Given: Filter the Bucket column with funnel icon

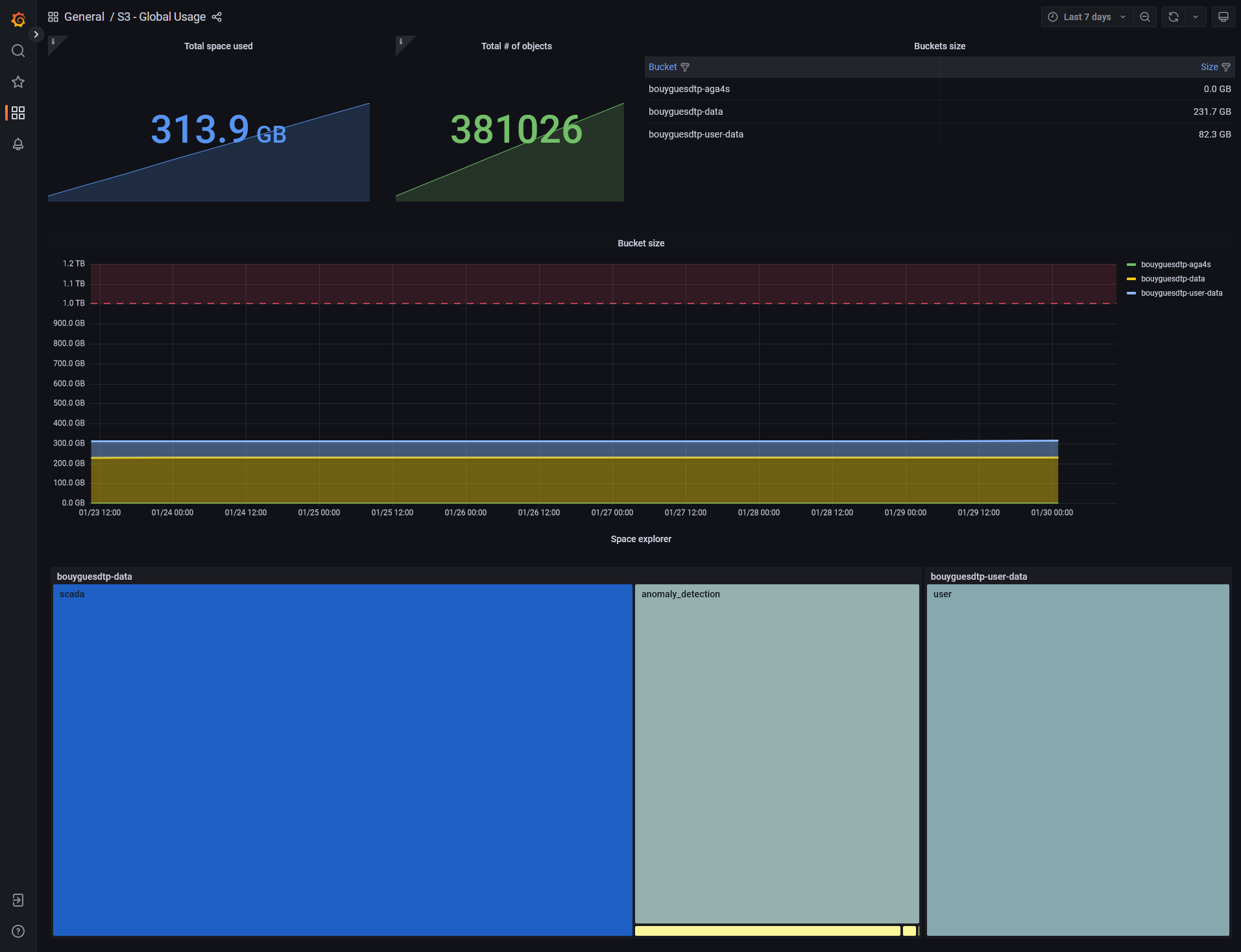Looking at the screenshot, I should (x=685, y=67).
